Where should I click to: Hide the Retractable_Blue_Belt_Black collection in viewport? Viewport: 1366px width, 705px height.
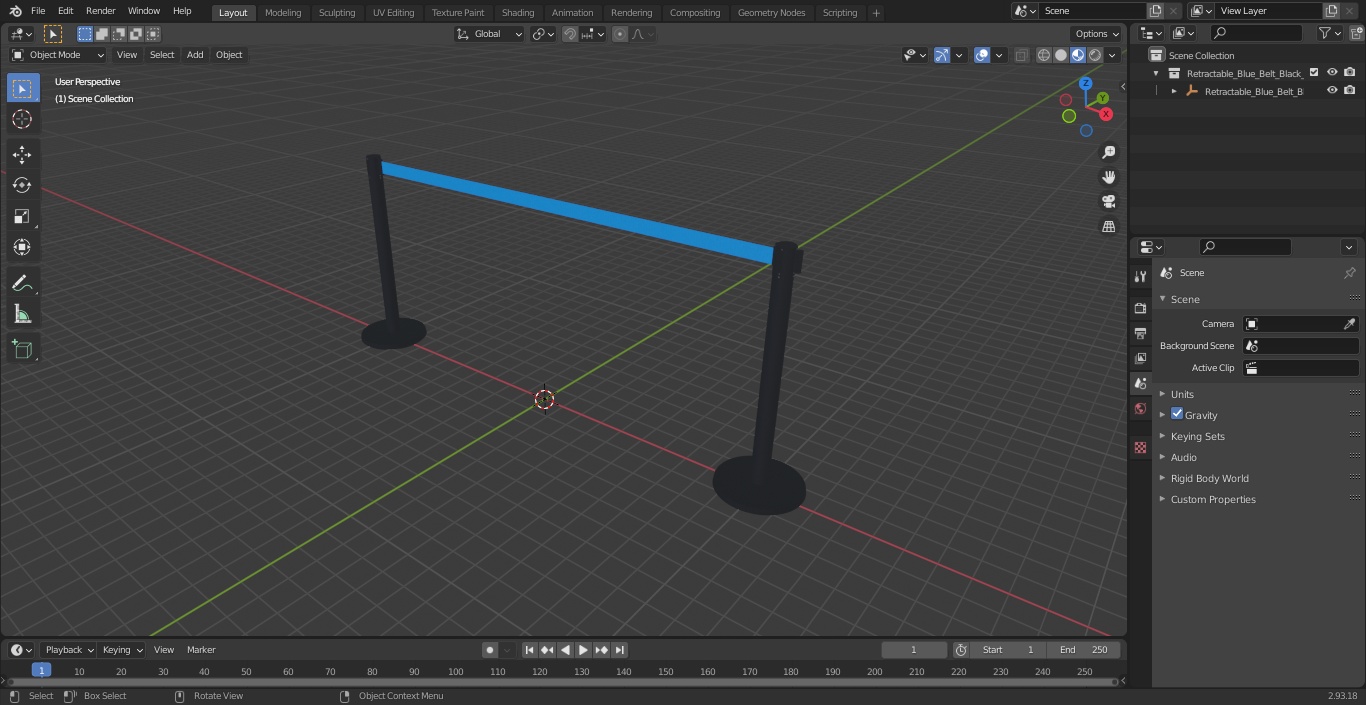[x=1332, y=72]
